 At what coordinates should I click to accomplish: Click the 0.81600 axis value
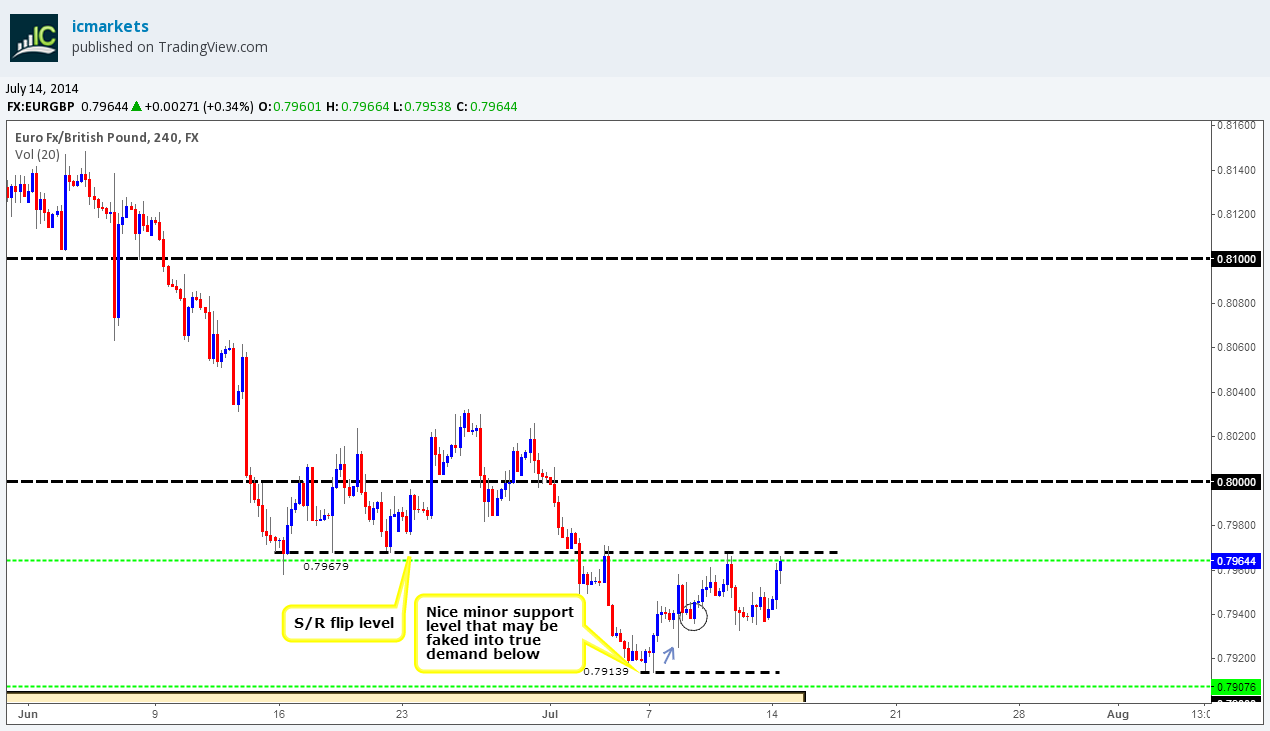[x=1237, y=125]
